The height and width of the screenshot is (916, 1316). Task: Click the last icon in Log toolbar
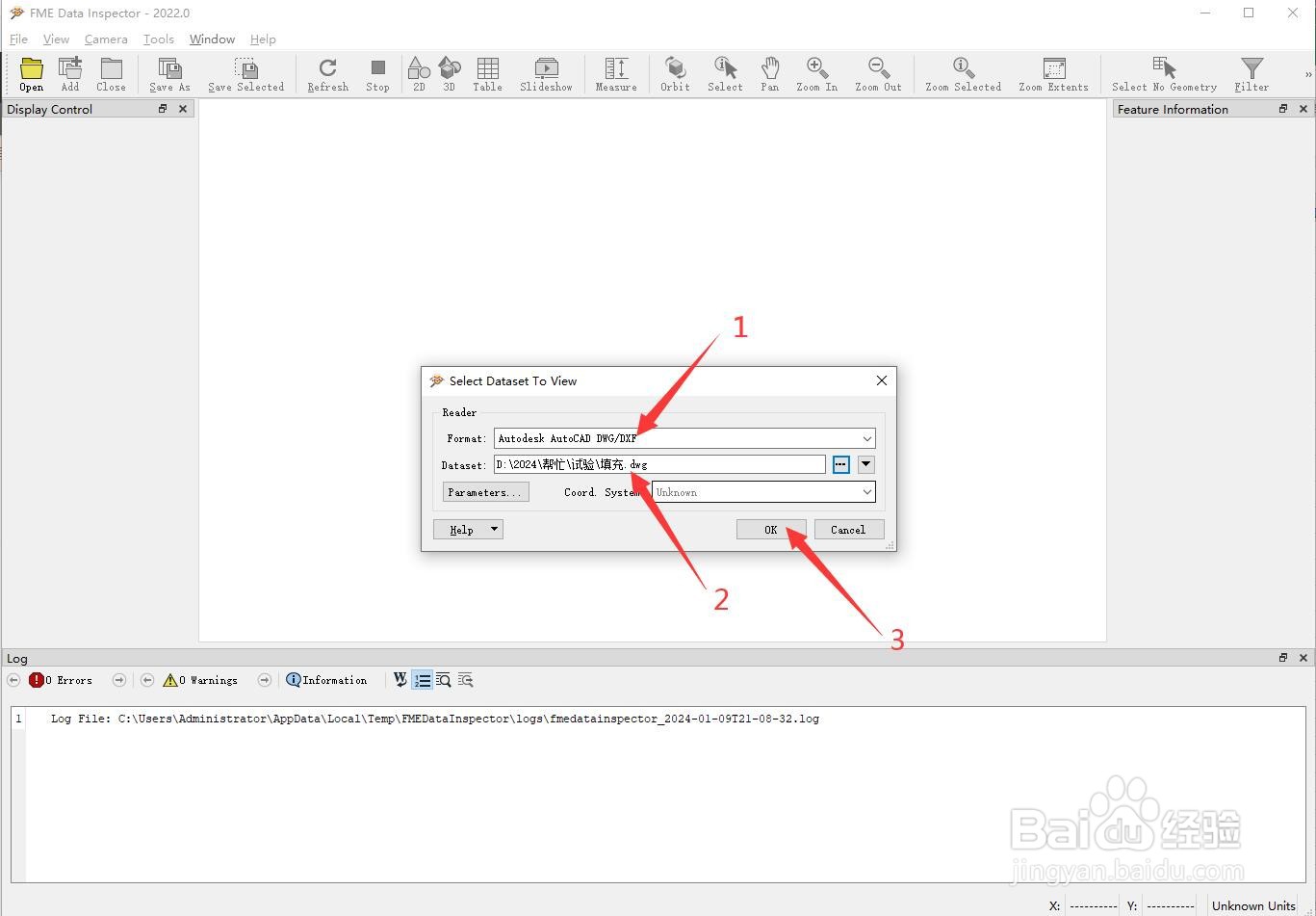coord(466,680)
